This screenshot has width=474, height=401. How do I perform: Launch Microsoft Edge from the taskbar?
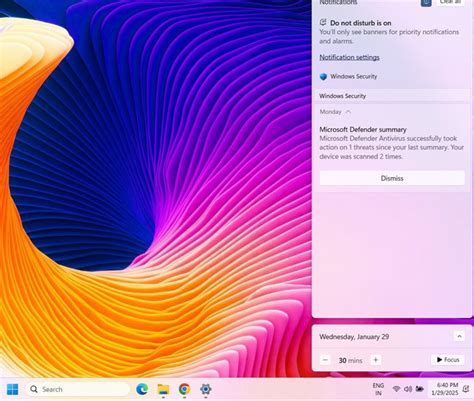click(x=142, y=389)
